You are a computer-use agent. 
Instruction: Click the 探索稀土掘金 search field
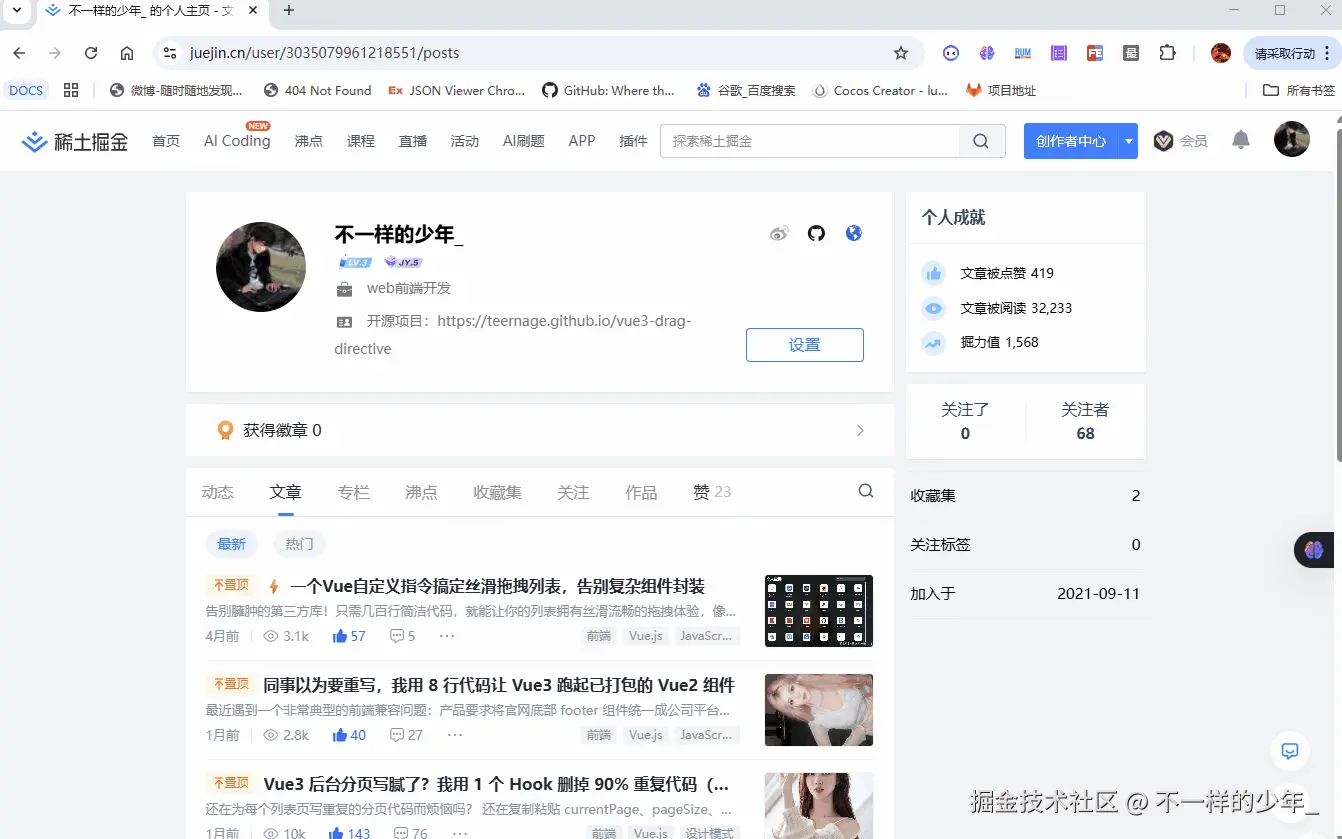point(810,141)
